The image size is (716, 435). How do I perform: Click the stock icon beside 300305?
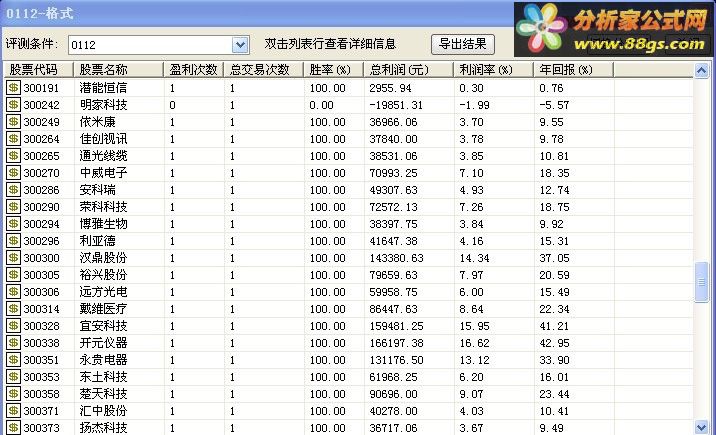(13, 275)
